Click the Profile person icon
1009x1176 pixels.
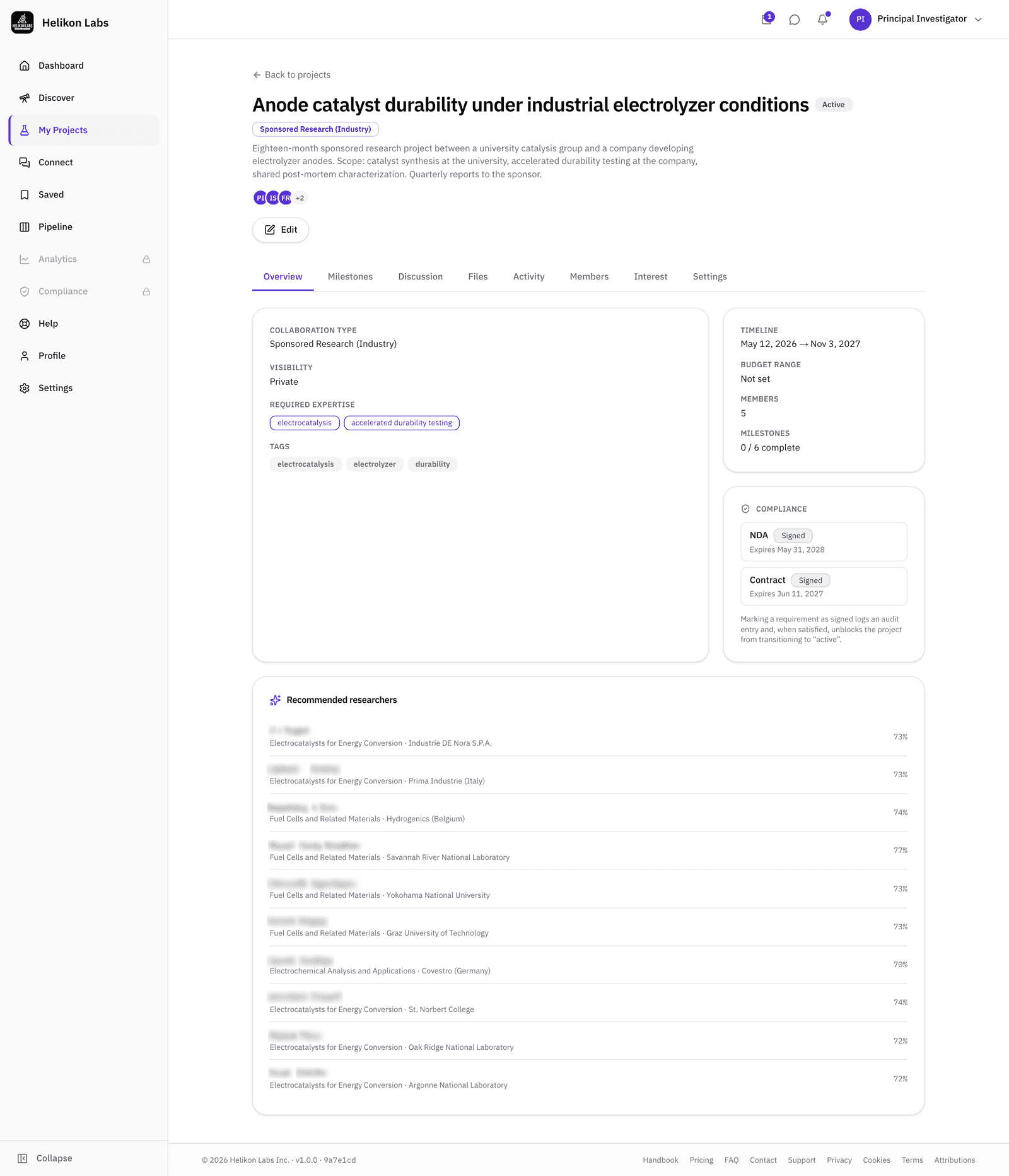coord(25,356)
